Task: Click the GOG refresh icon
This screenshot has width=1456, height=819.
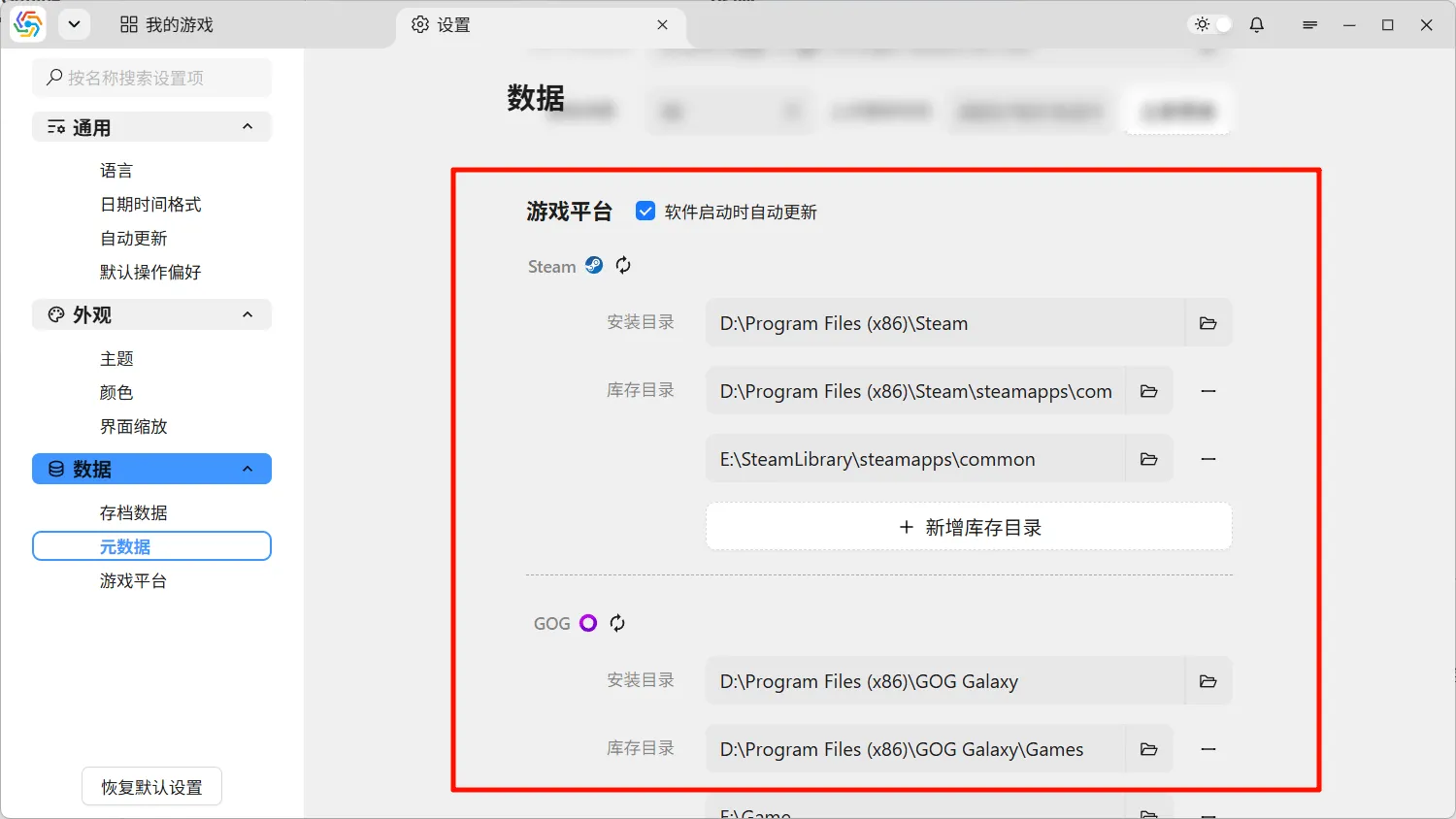Action: (617, 623)
